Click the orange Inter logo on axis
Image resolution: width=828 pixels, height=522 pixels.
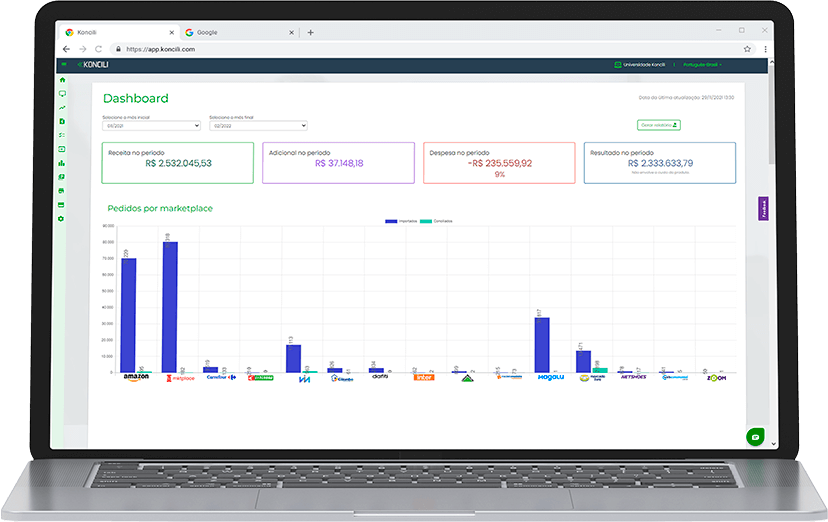pyautogui.click(x=424, y=377)
